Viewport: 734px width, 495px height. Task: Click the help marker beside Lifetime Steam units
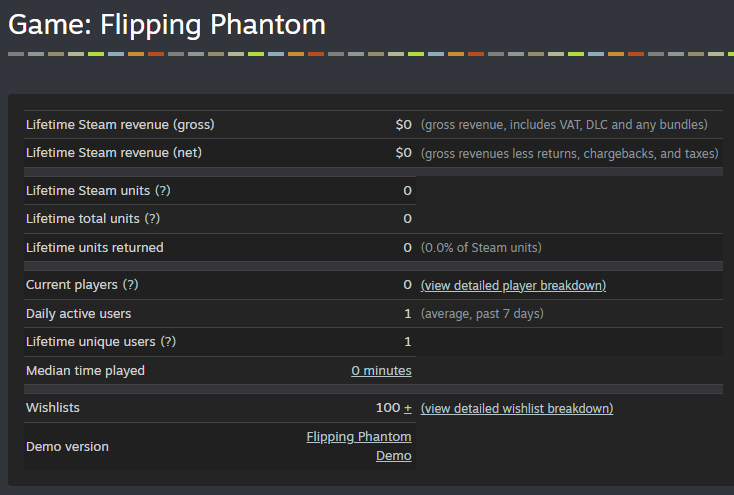click(162, 190)
